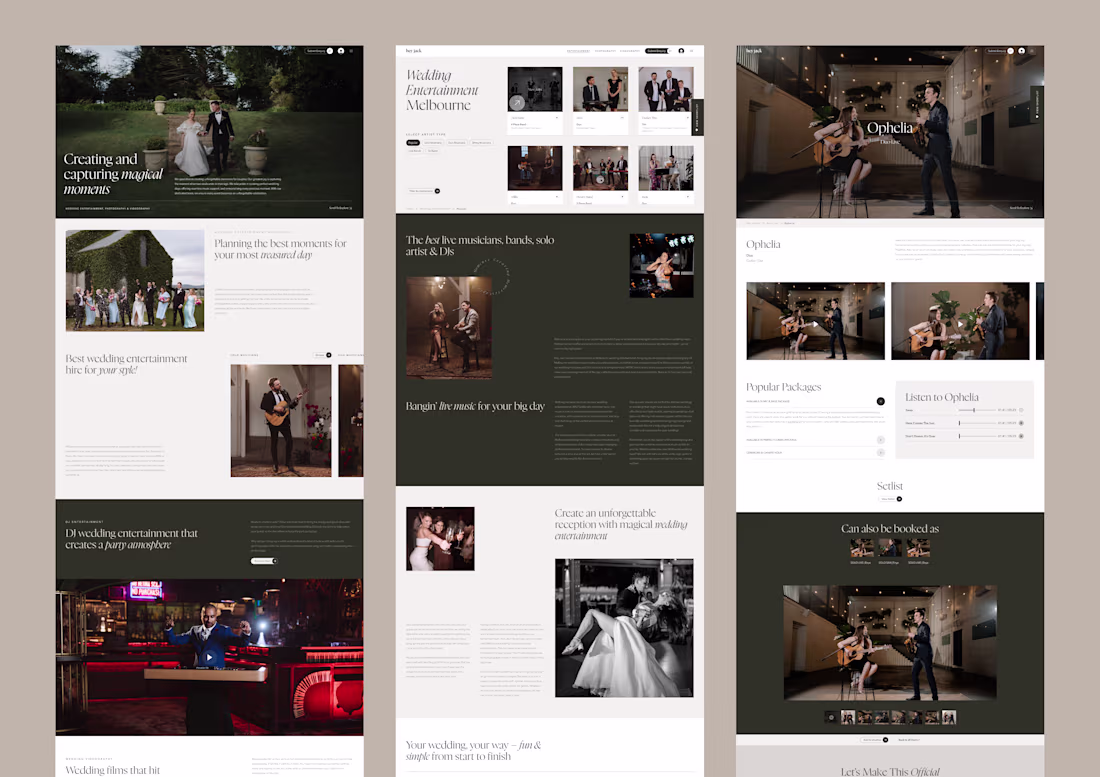Expand third Popular Packages item

[880, 452]
